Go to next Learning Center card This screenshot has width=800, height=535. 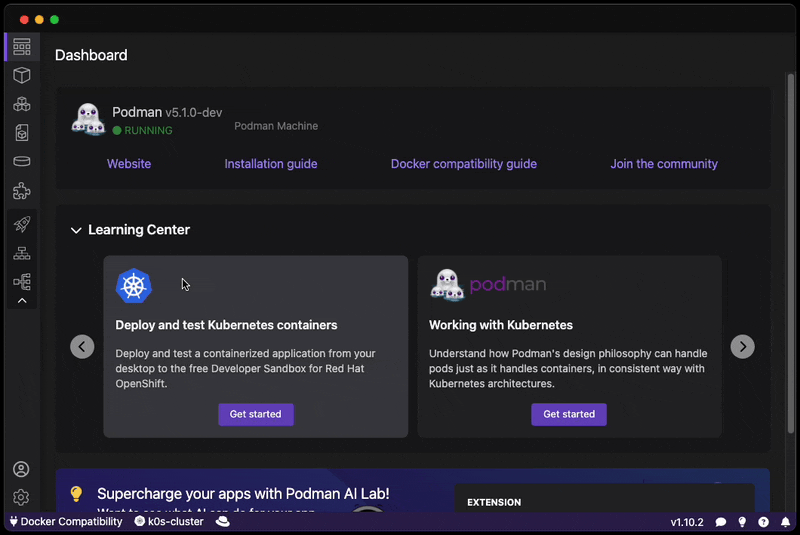742,347
